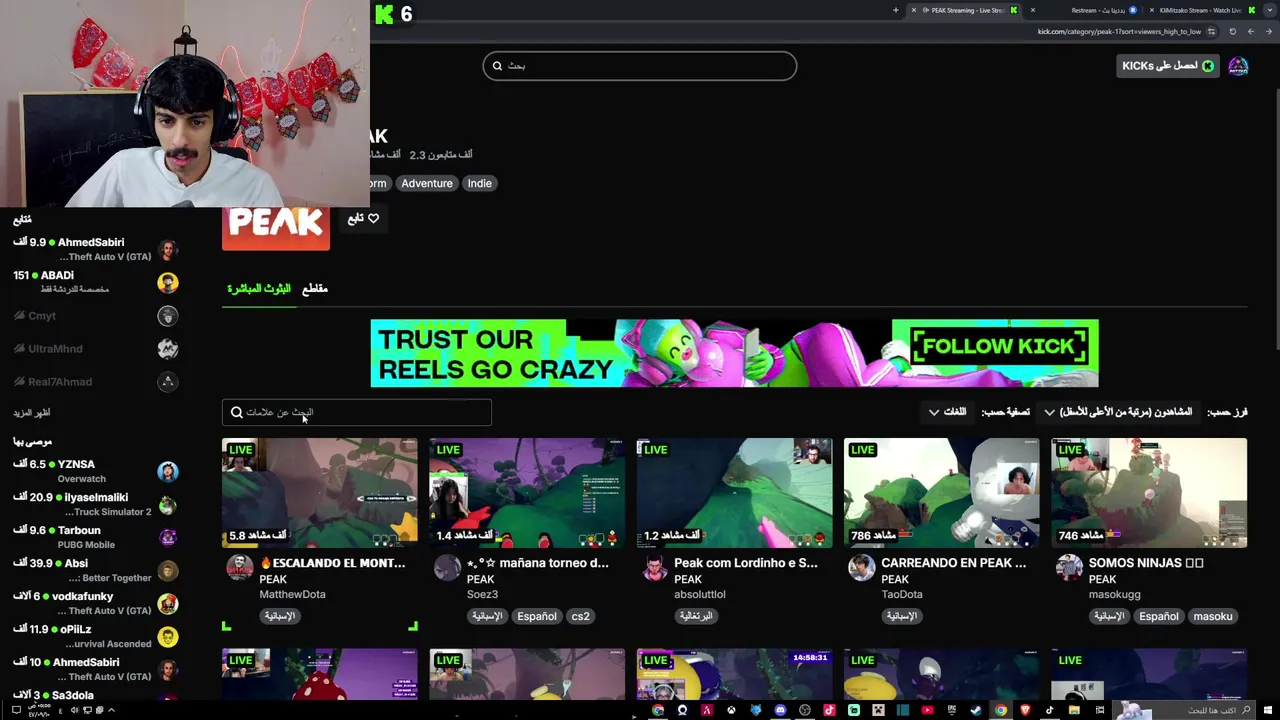Click the browser address bar URL

tap(1119, 31)
